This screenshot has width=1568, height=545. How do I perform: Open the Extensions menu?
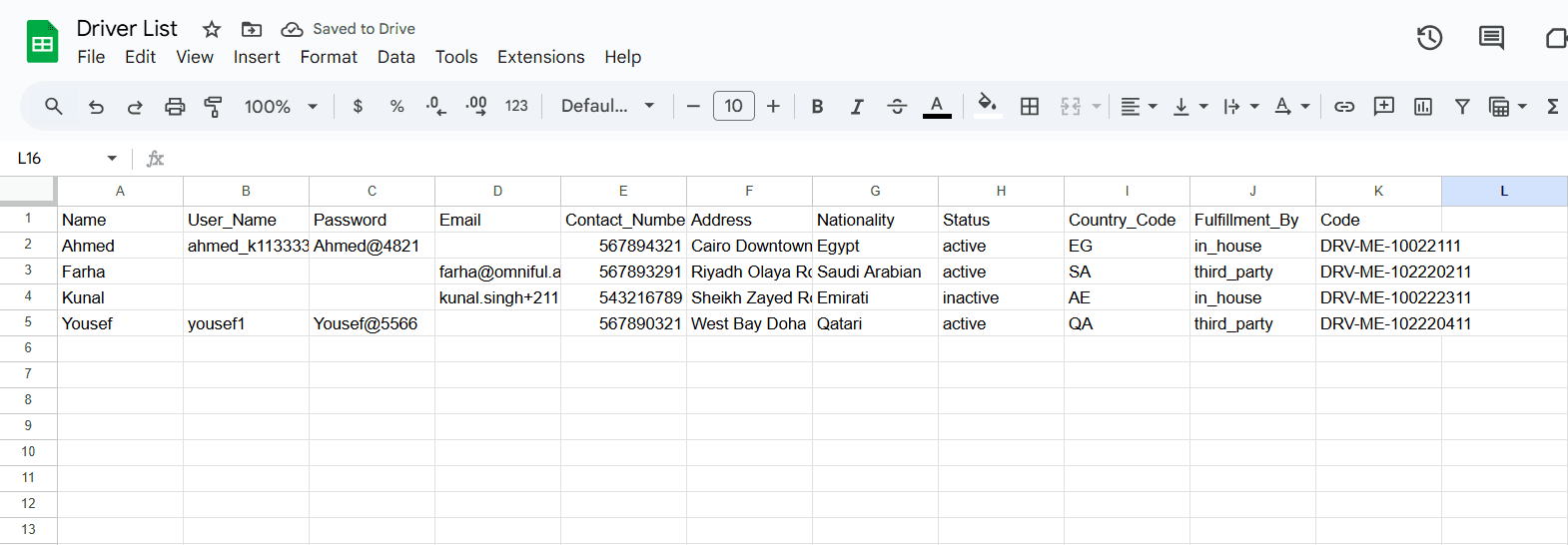[540, 57]
